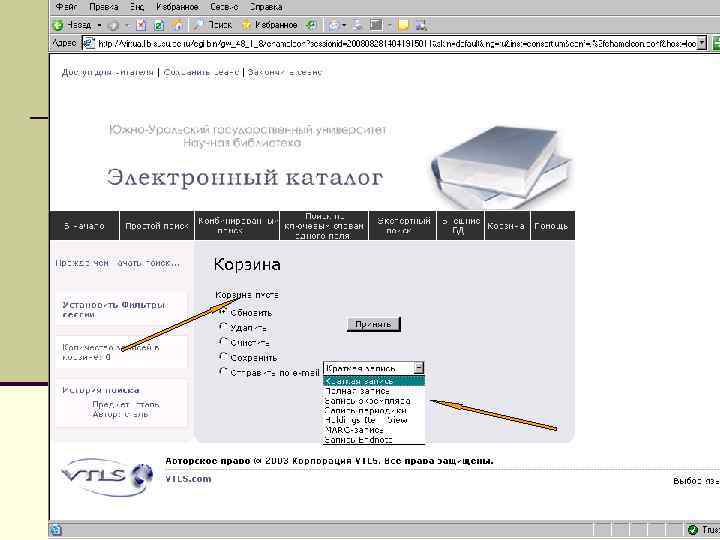The height and width of the screenshot is (540, 720).
Task: Choose Запись периодики in the dropdown list
Action: tap(374, 411)
